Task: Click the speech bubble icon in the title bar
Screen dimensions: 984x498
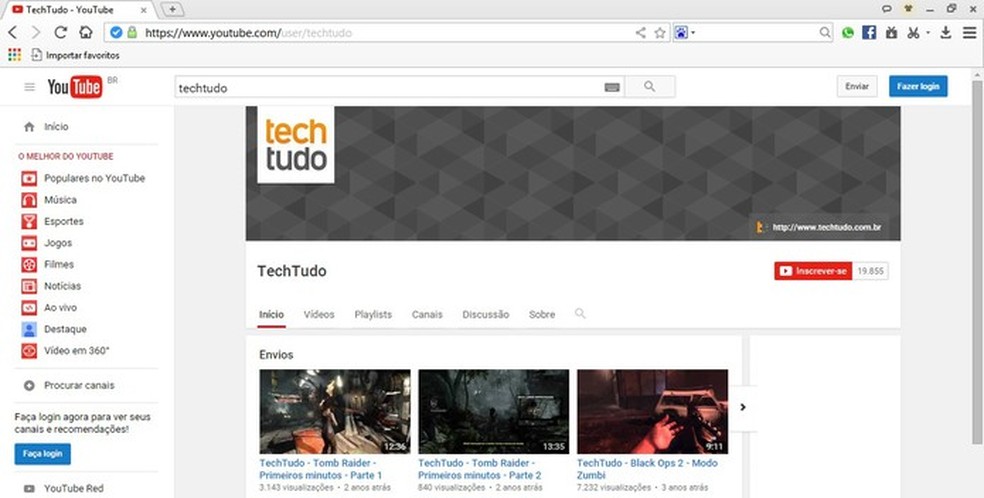Action: tap(887, 9)
